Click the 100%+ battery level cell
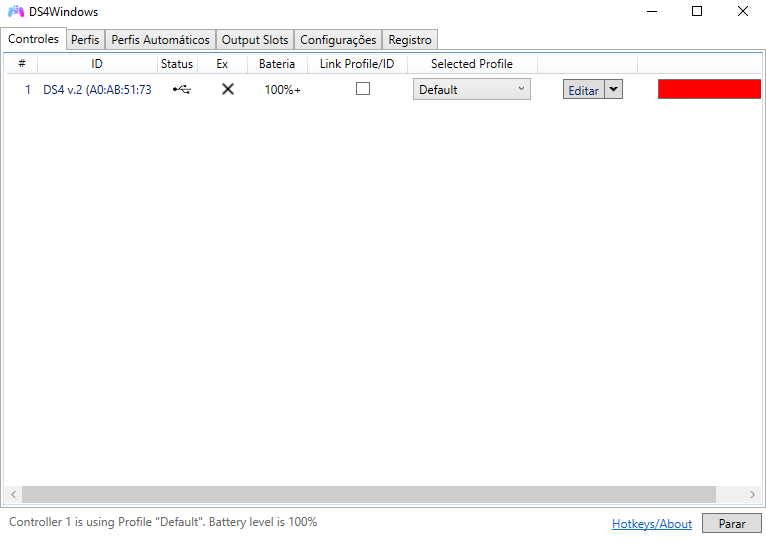Image resolution: width=766 pixels, height=538 pixels. click(x=282, y=90)
